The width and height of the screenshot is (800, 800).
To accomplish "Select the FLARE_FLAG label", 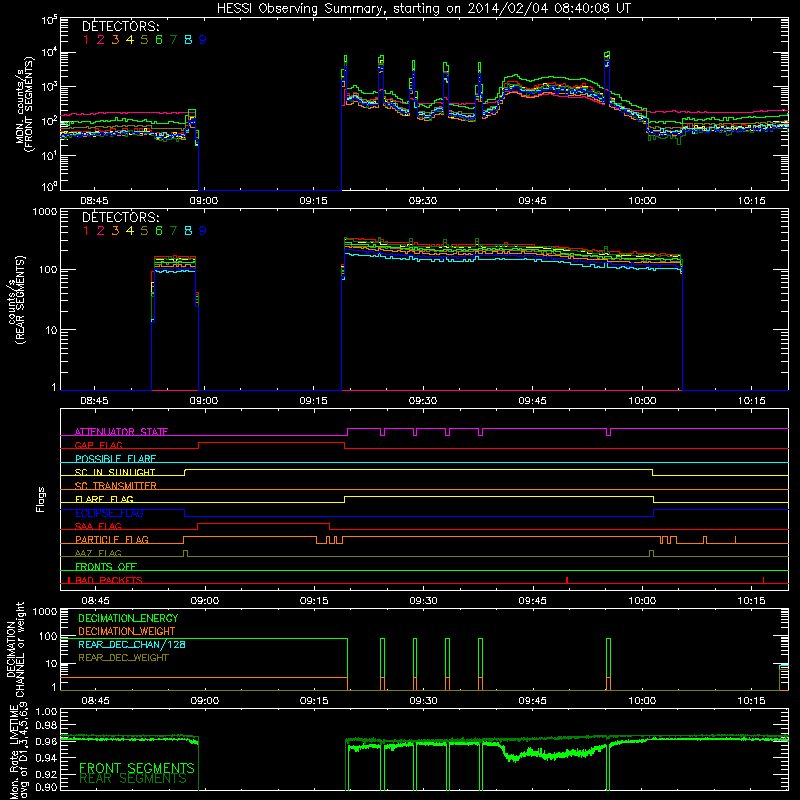I will [x=104, y=499].
